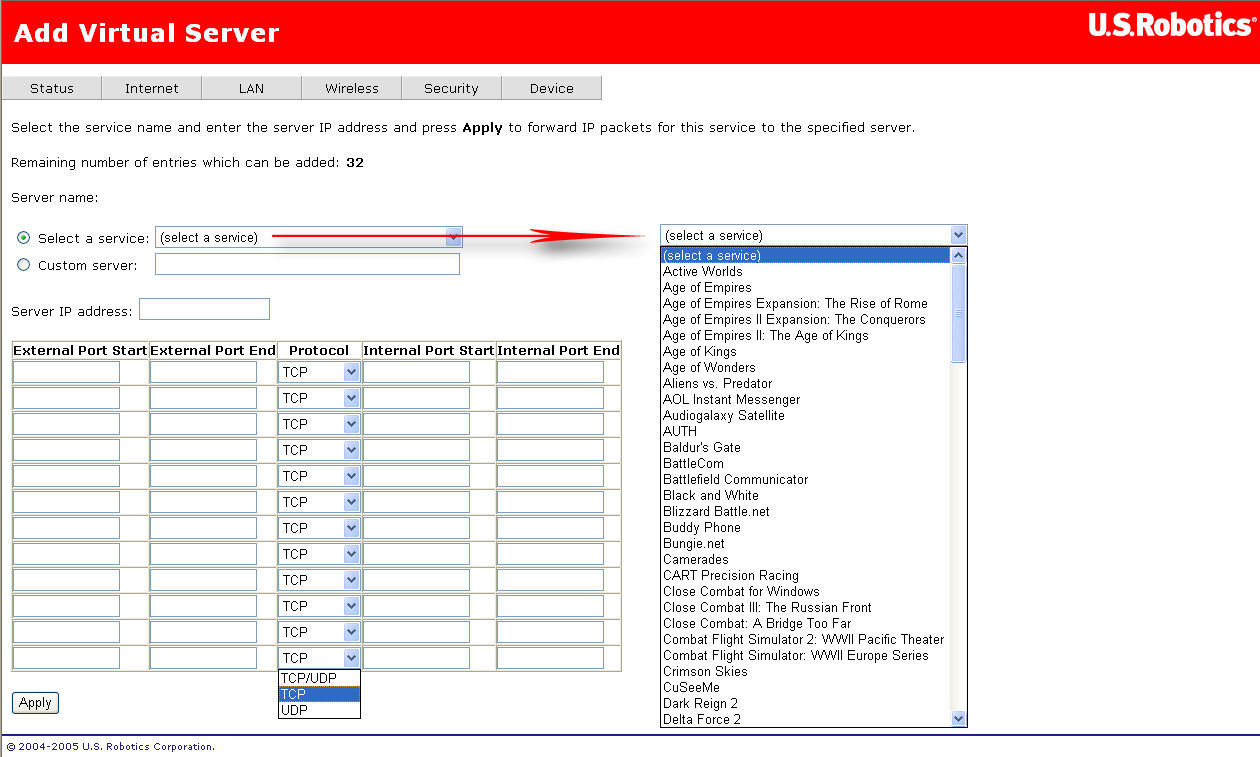This screenshot has width=1260, height=757.
Task: Click the service list scrollbar thumb
Action: pos(959,313)
